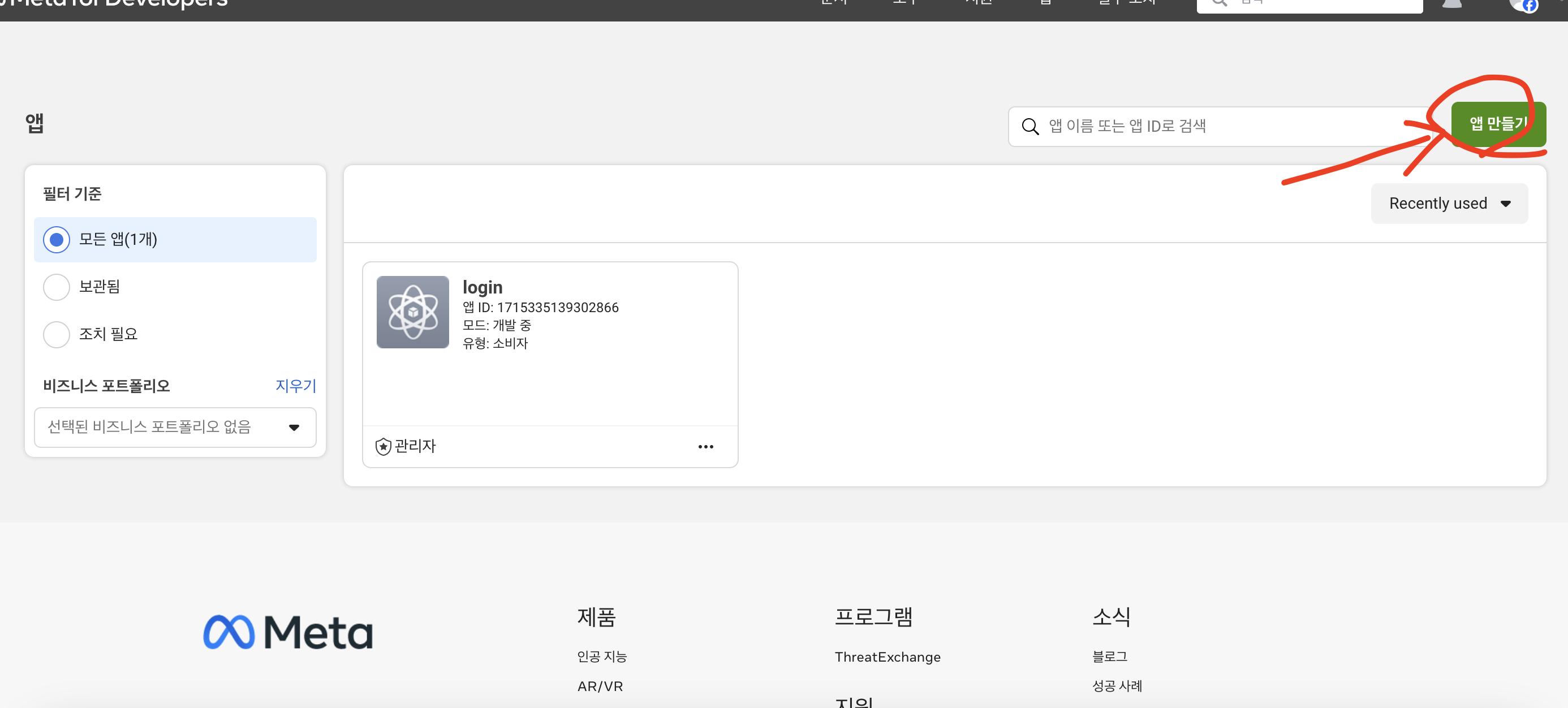Open the Recently used sort dropdown
This screenshot has height=708, width=1568.
1449,204
